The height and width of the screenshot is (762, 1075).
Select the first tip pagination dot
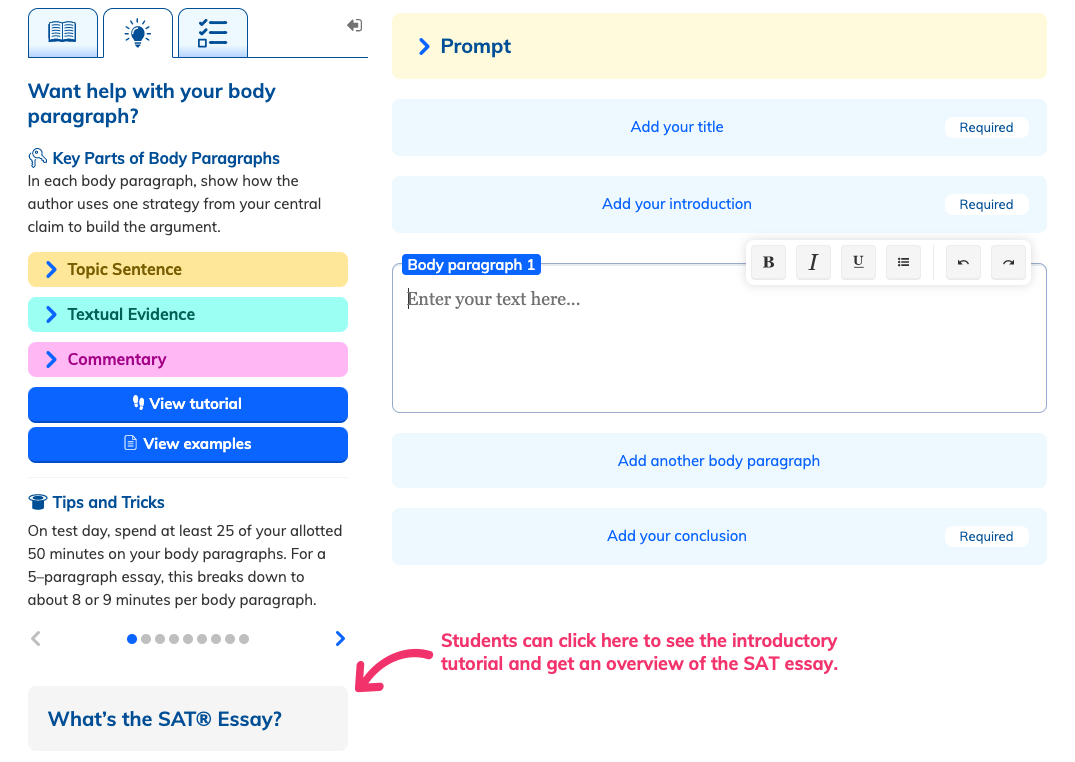pos(132,639)
